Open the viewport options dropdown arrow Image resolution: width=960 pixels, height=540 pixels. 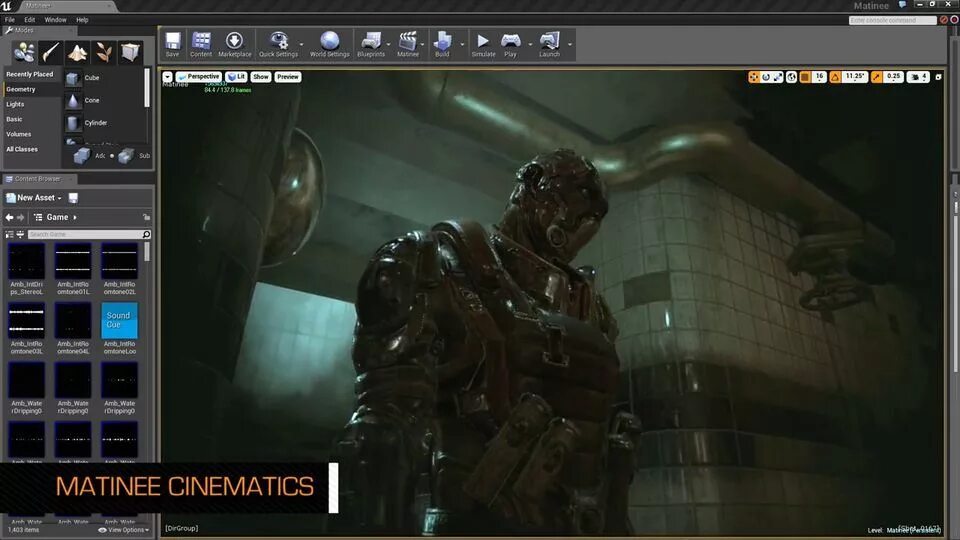(x=167, y=77)
